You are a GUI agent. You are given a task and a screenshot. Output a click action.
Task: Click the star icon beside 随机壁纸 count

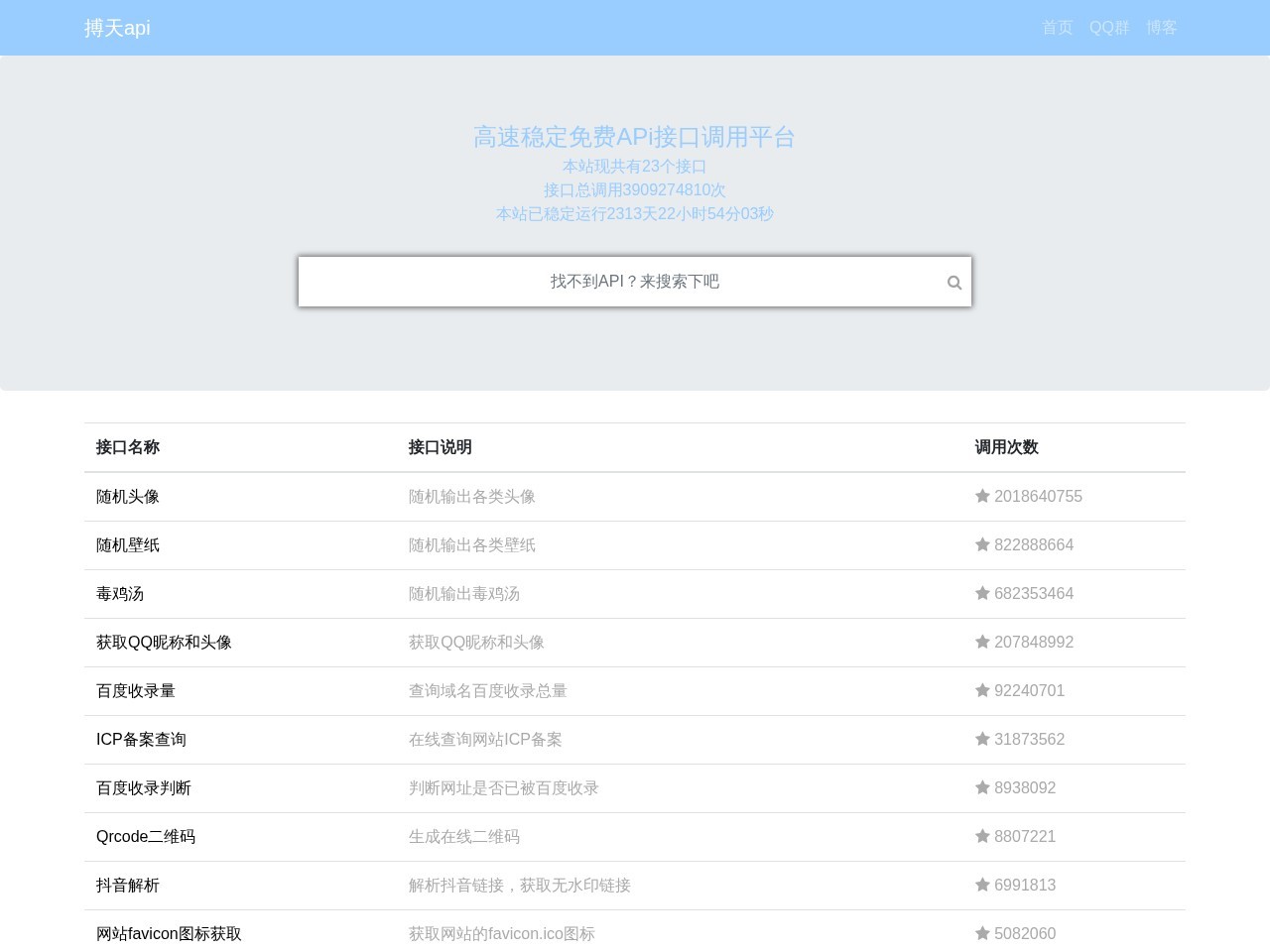pos(982,544)
